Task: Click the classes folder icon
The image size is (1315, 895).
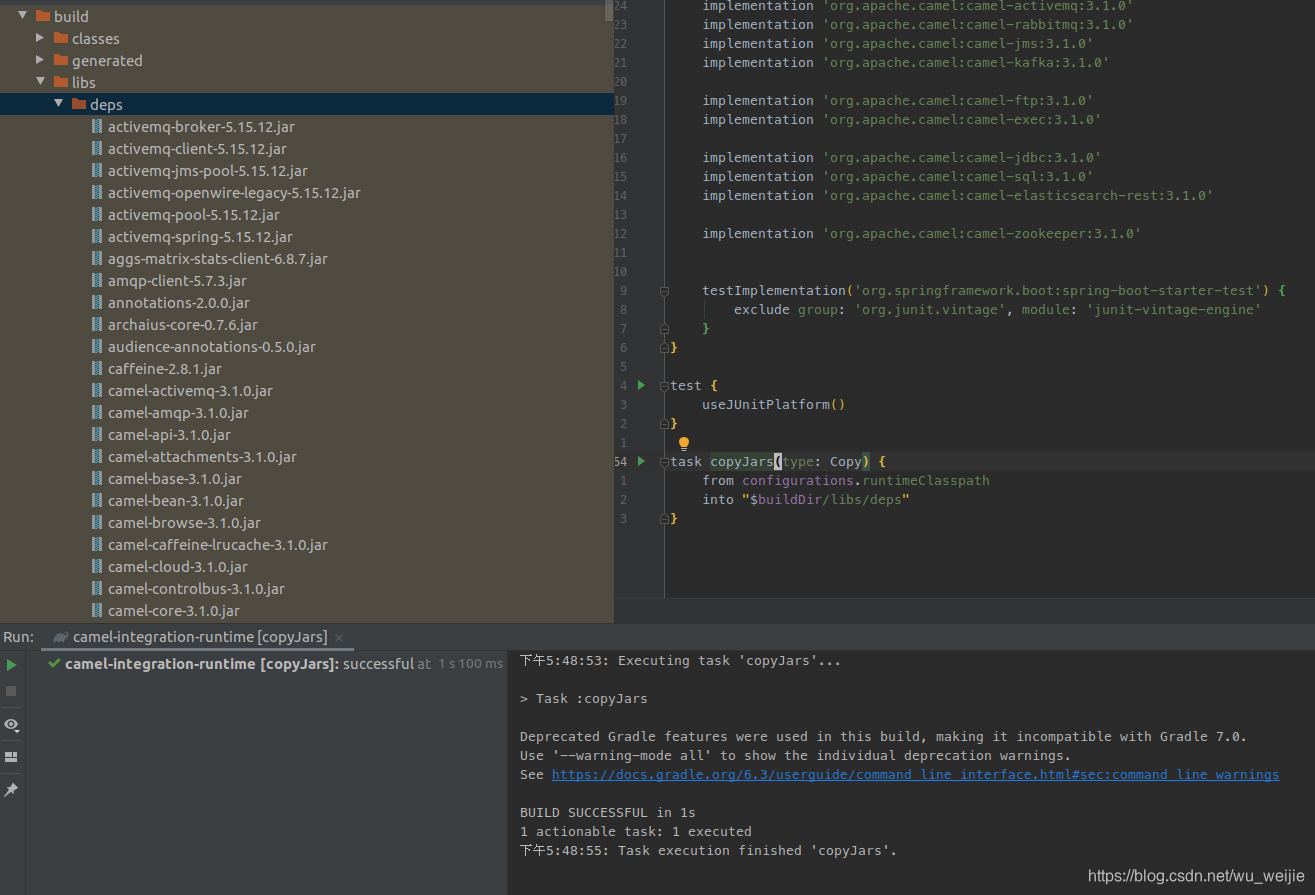Action: pyautogui.click(x=61, y=38)
